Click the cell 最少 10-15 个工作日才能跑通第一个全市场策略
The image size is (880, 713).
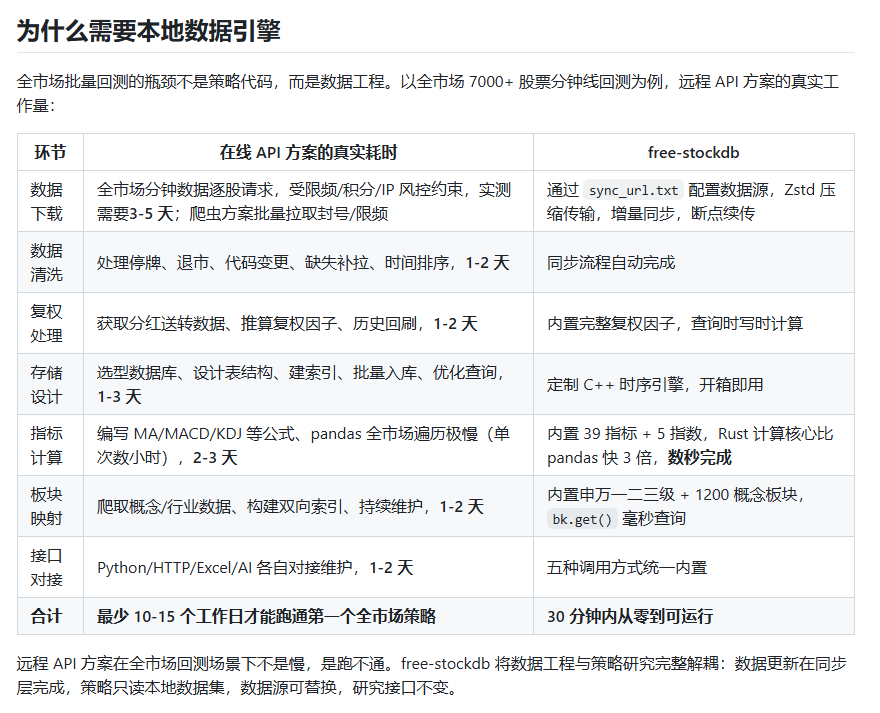[308, 616]
